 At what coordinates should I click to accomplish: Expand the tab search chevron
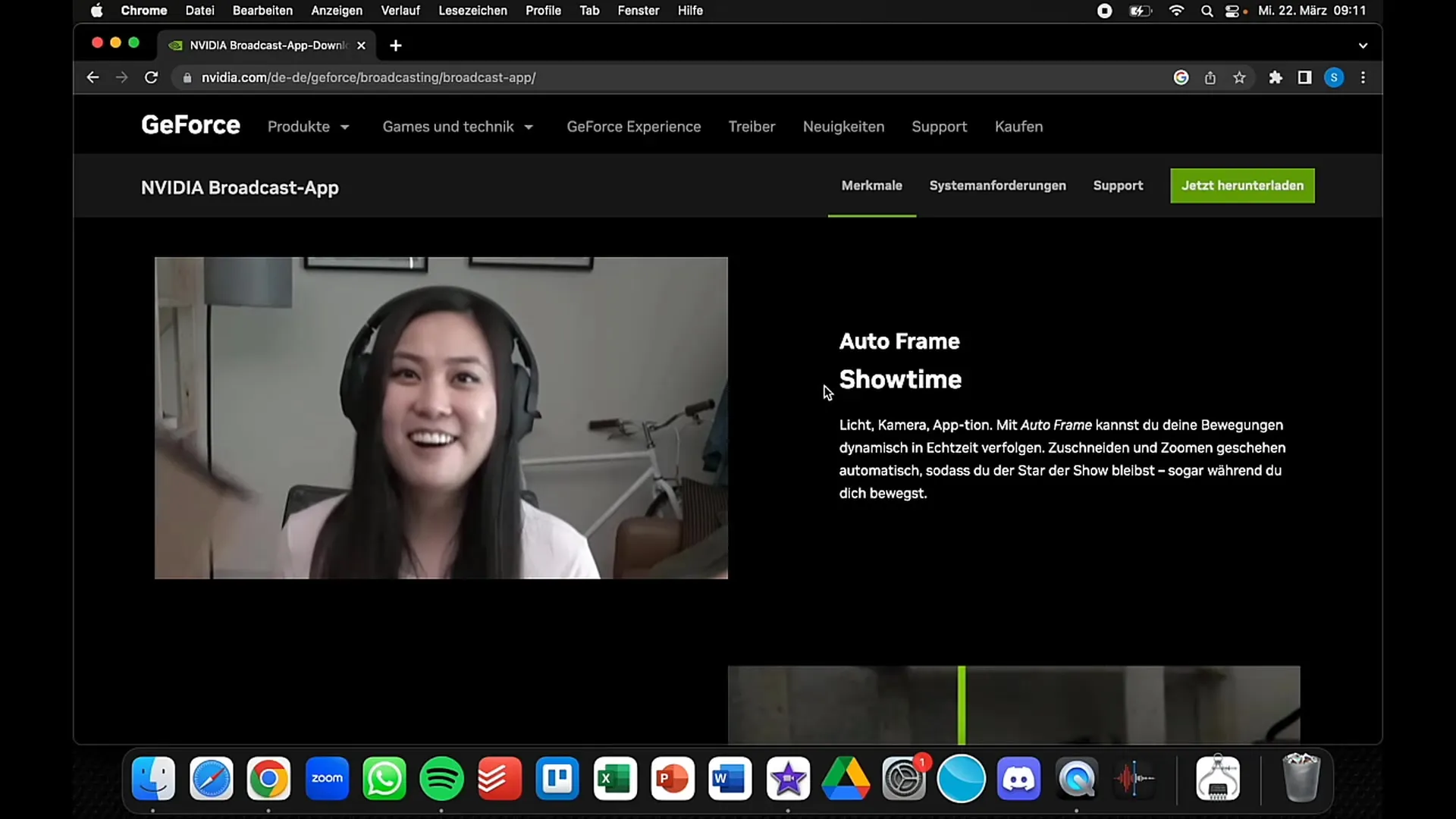click(x=1363, y=45)
